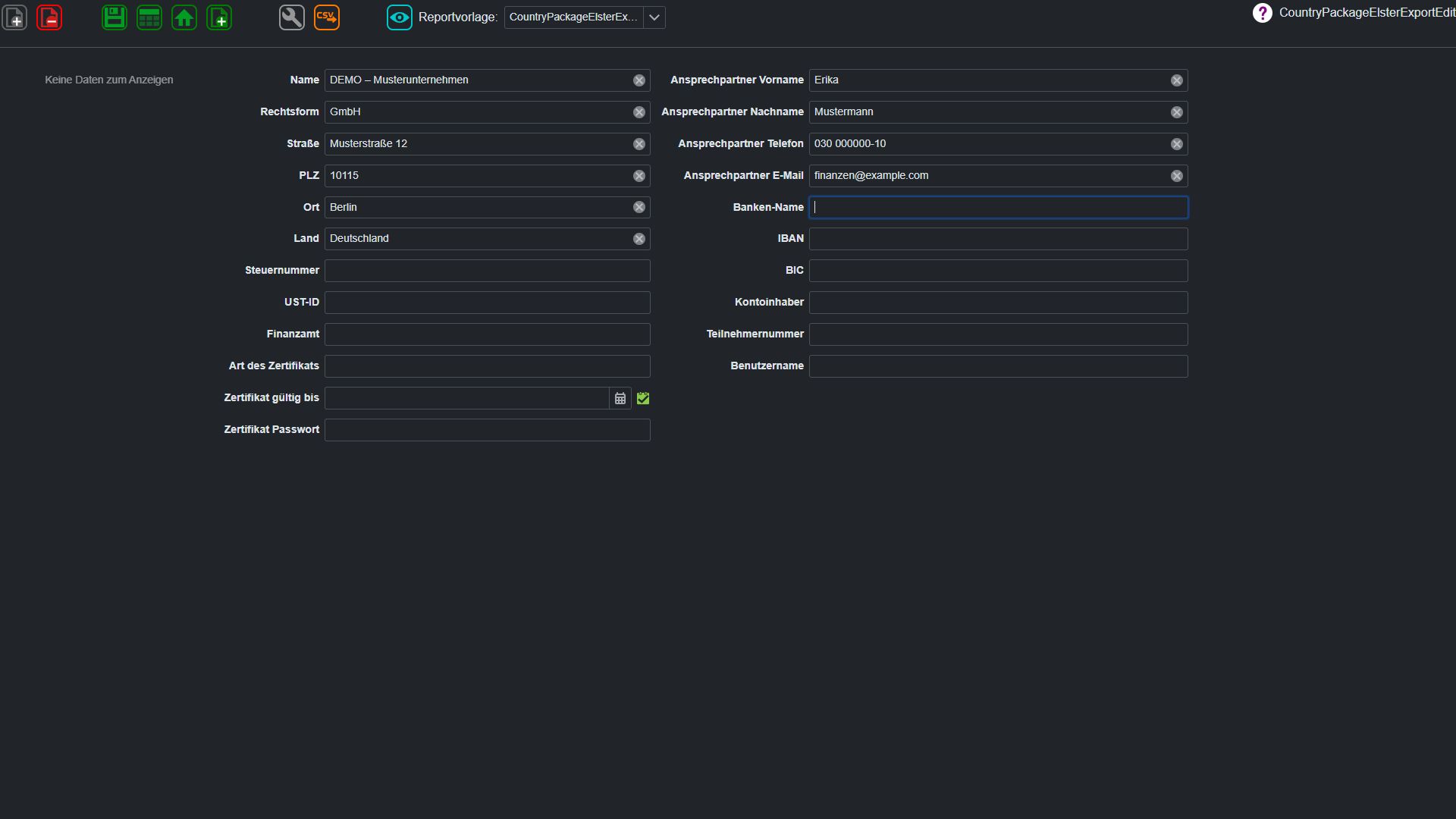Focus the IBAN input field

[999, 239]
